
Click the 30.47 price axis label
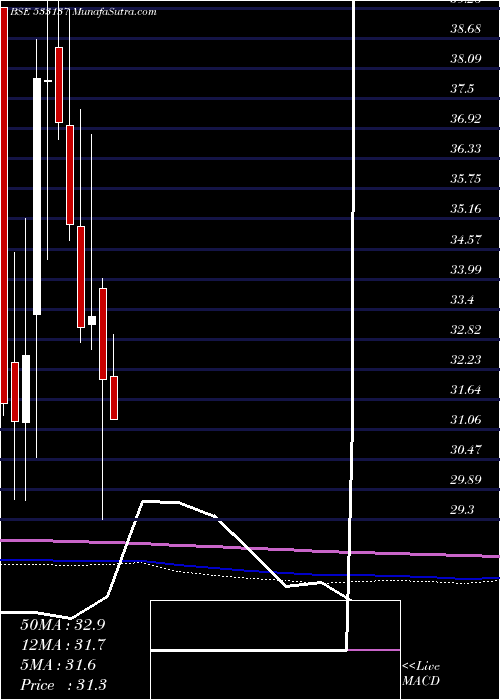(465, 450)
